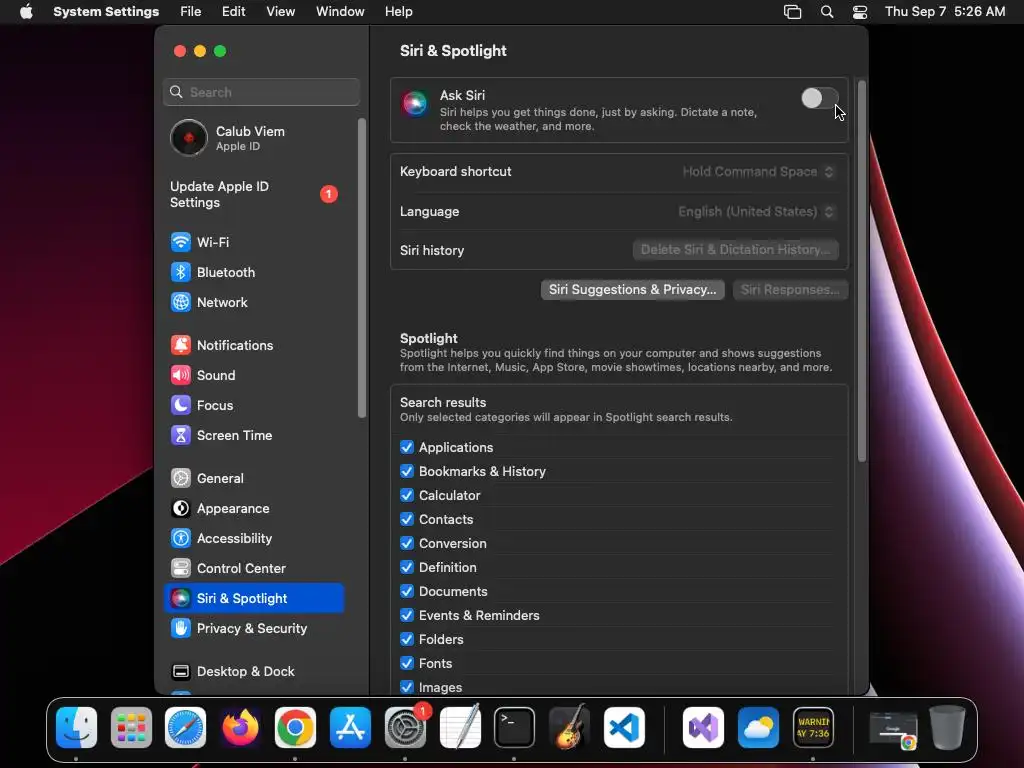Click the Calub Viem Apple ID avatar
The height and width of the screenshot is (768, 1024).
(189, 138)
